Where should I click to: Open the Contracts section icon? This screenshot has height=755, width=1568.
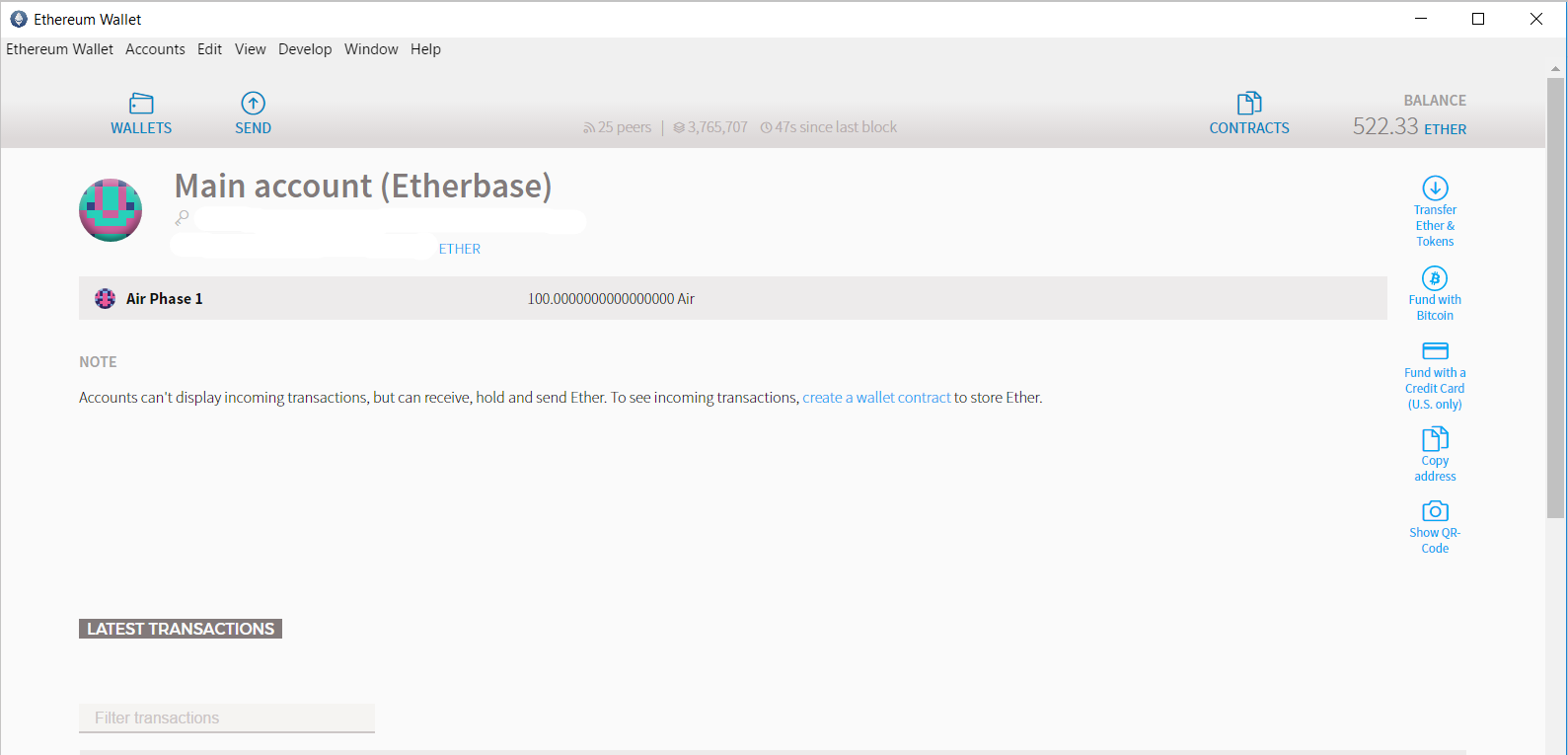coord(1249,103)
